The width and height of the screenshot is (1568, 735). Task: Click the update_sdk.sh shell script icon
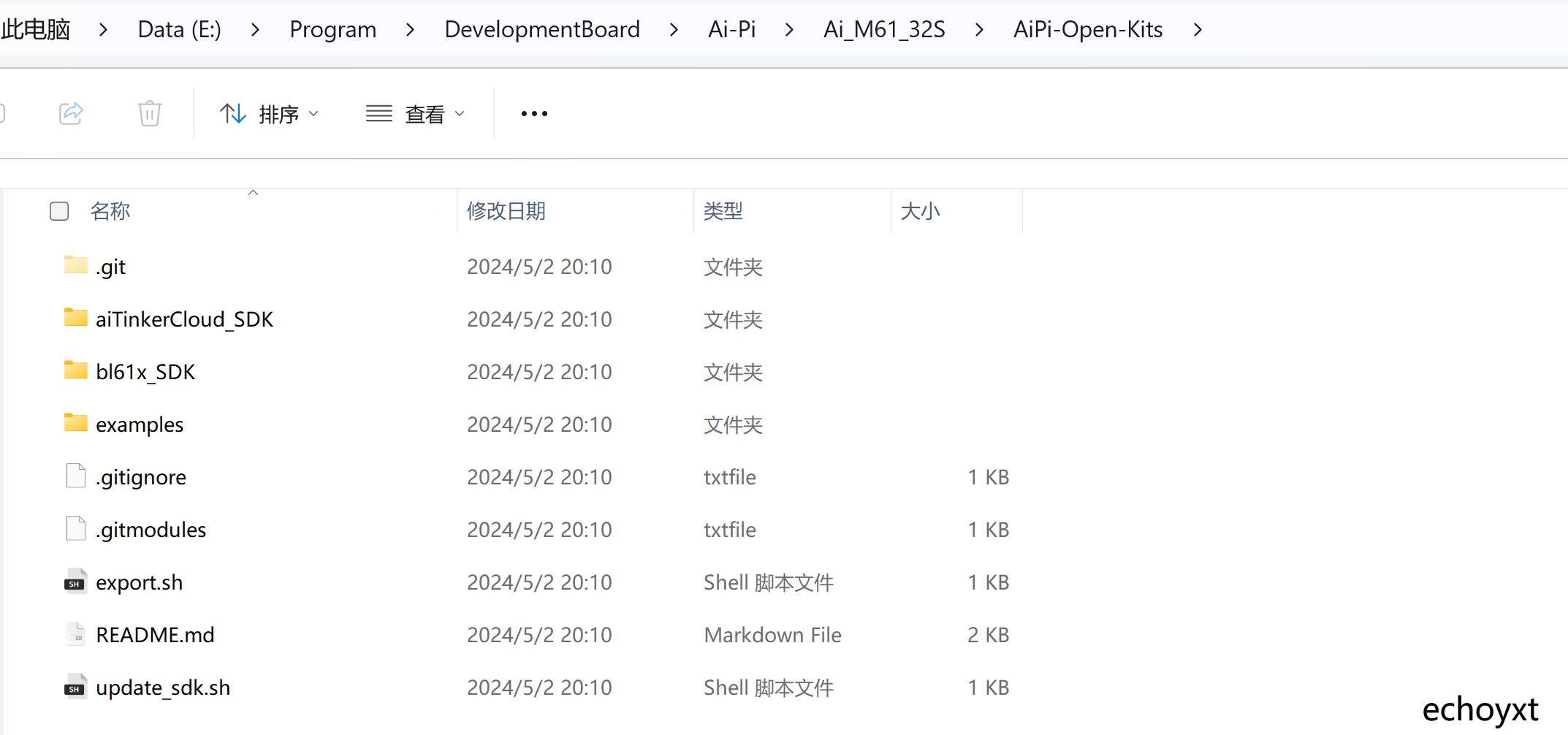75,687
